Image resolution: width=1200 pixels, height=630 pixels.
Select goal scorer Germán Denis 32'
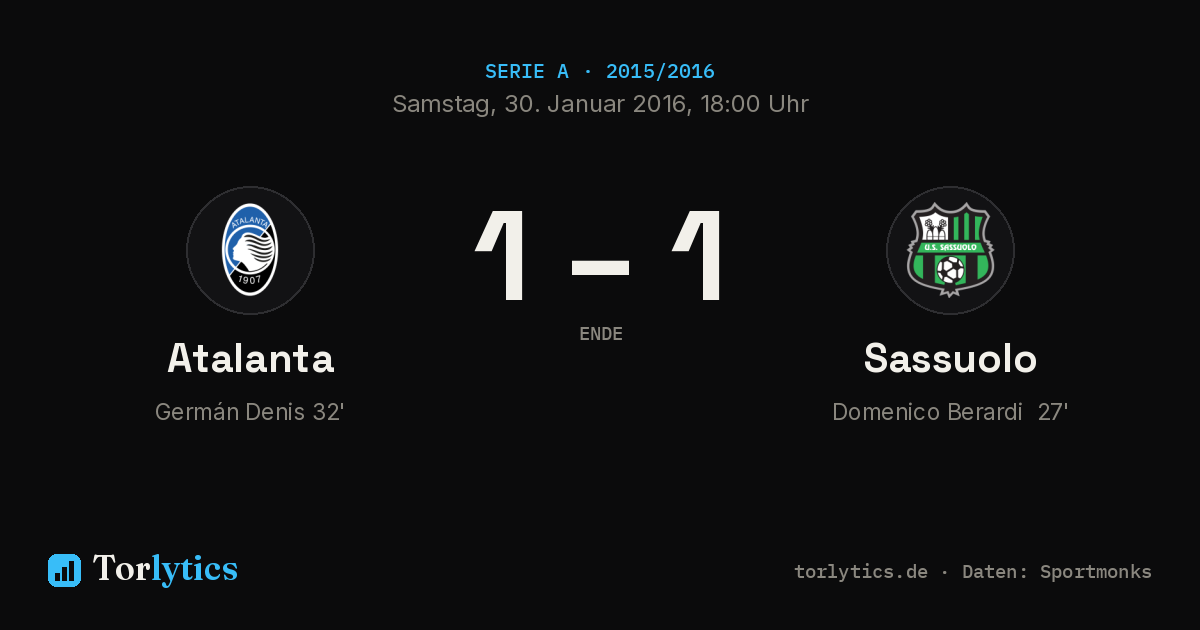click(x=250, y=412)
